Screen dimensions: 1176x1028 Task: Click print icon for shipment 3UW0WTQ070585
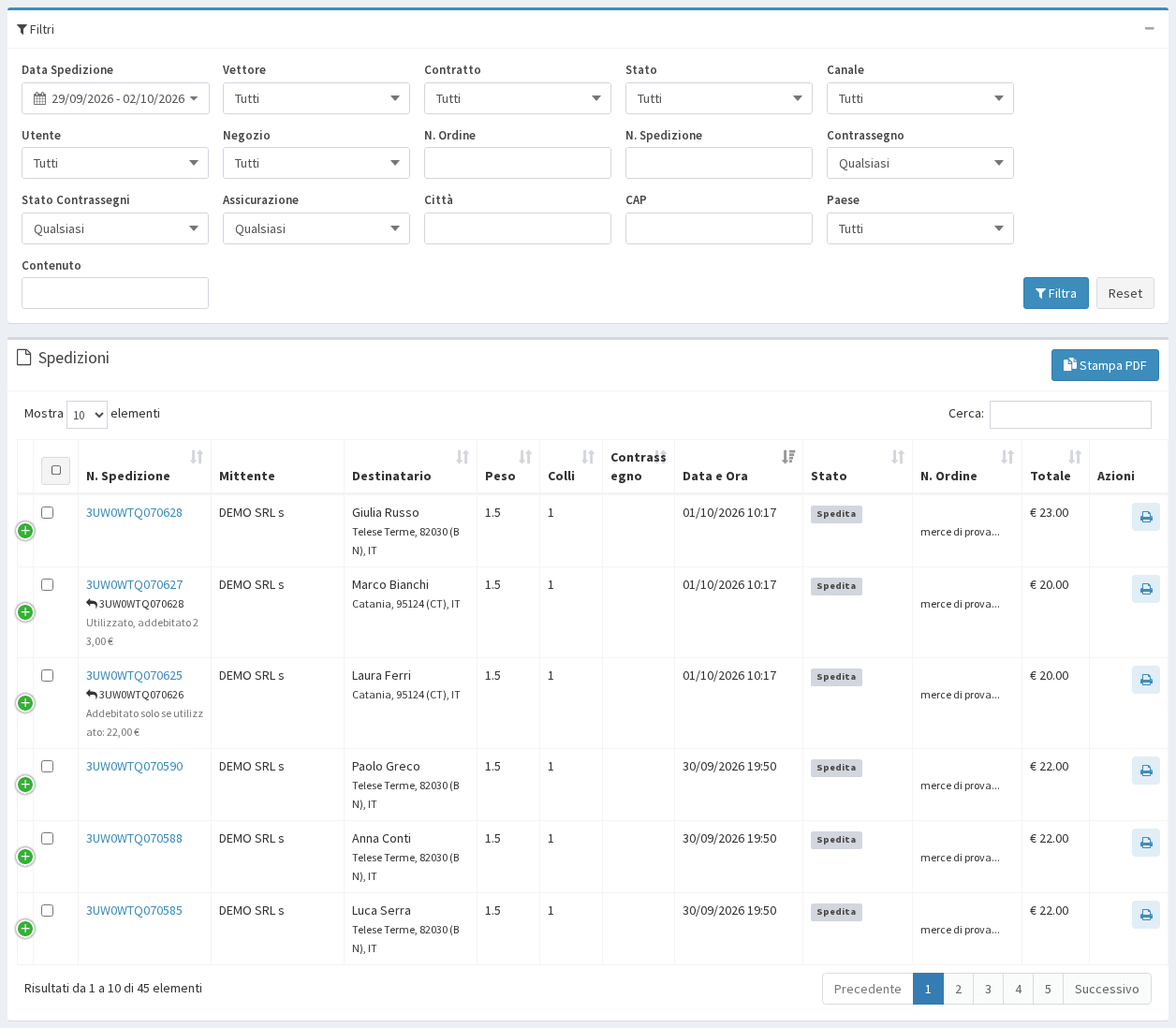click(1145, 915)
